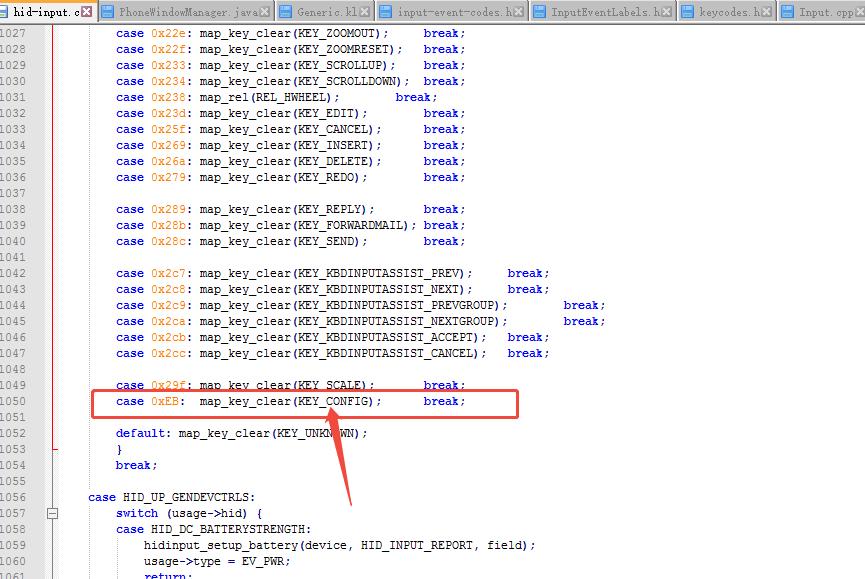Collapse the switch (usage->hid) fold block

pos(52,513)
